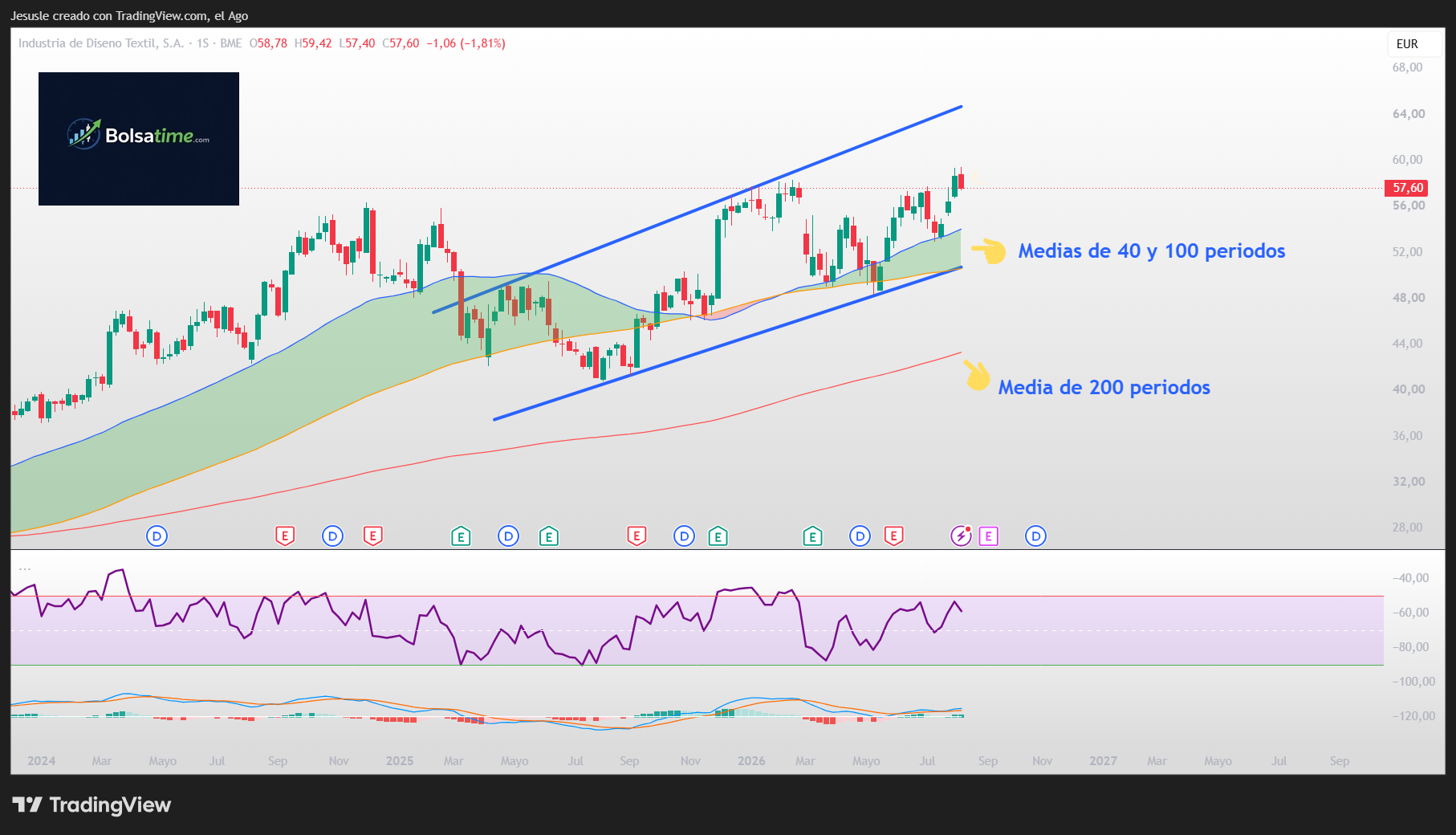Click the 52,00 price scale label
Screen dimensions: 1456x835
[1408, 252]
